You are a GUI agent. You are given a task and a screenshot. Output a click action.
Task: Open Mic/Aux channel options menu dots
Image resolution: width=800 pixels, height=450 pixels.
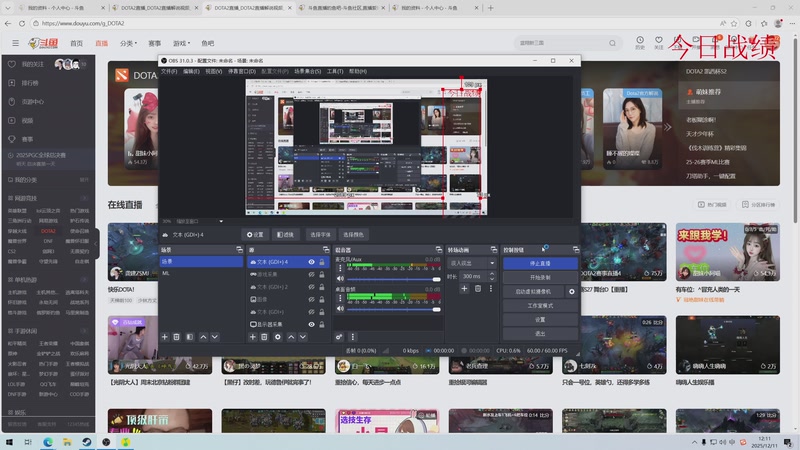(x=340, y=267)
